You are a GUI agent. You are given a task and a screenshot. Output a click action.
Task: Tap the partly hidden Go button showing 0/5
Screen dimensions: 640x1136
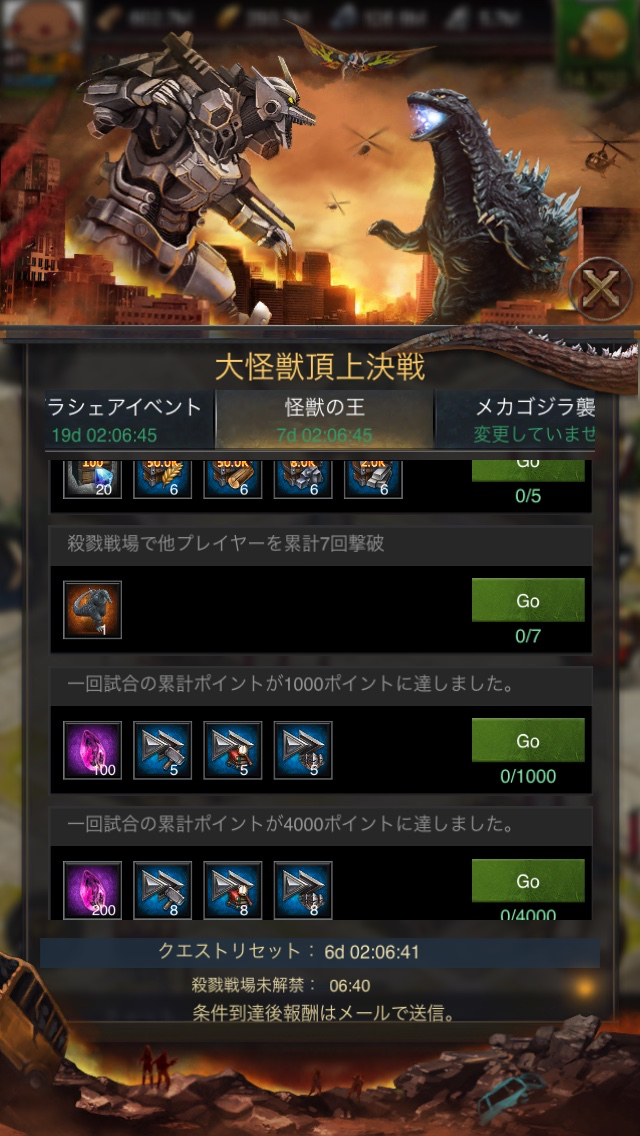coord(528,469)
